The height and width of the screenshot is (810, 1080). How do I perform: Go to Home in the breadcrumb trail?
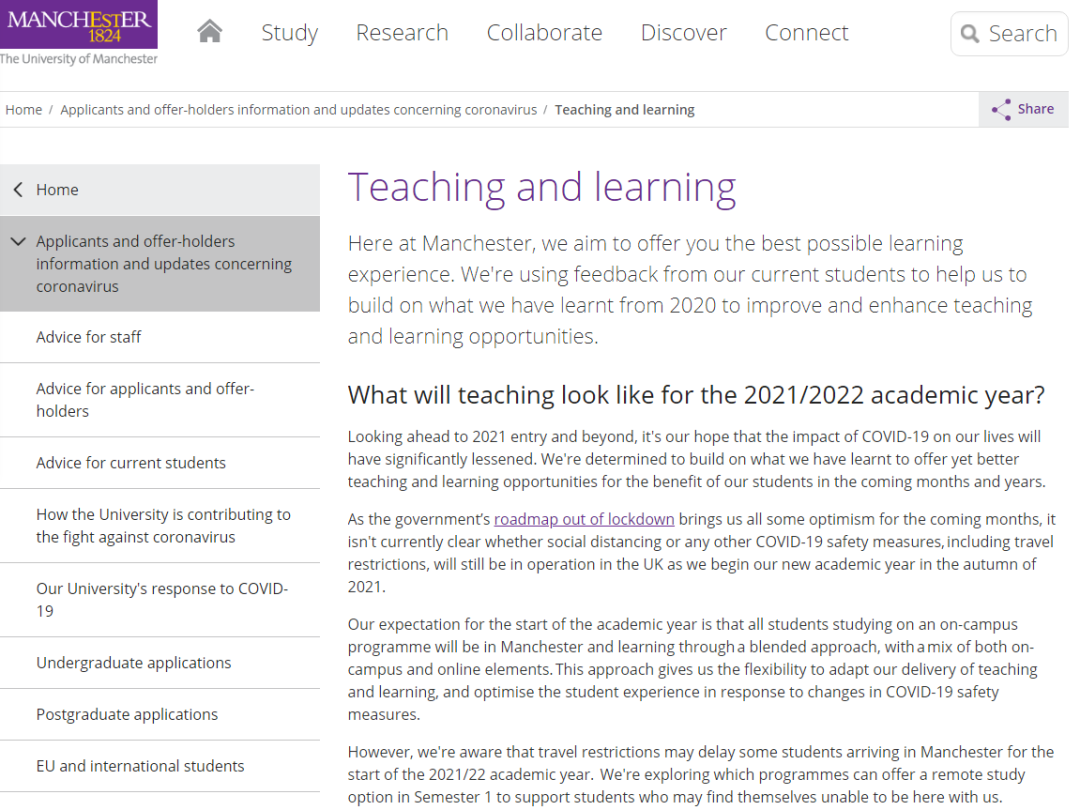[24, 110]
